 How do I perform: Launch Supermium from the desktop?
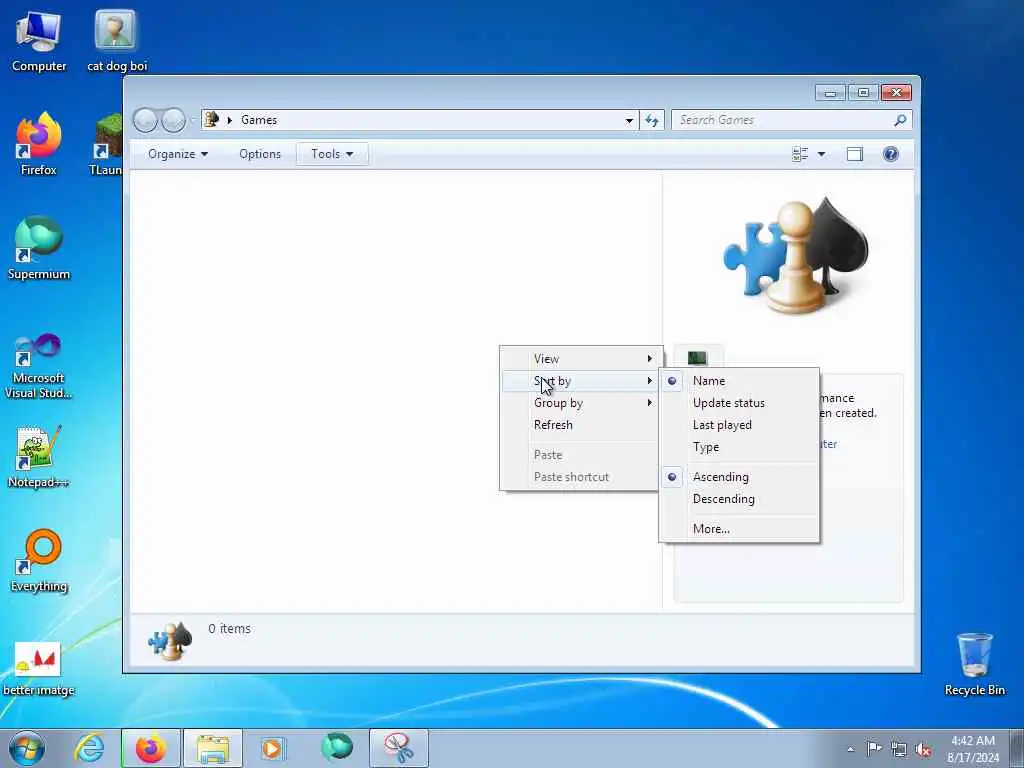click(39, 248)
